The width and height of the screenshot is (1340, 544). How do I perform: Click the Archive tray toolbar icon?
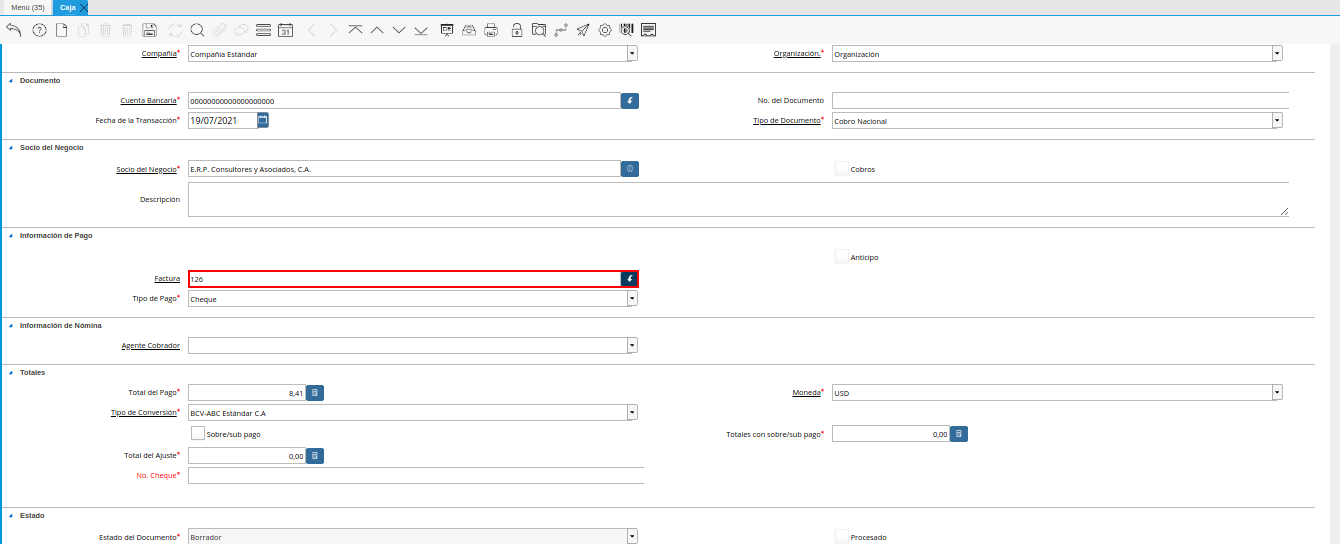pyautogui.click(x=469, y=30)
